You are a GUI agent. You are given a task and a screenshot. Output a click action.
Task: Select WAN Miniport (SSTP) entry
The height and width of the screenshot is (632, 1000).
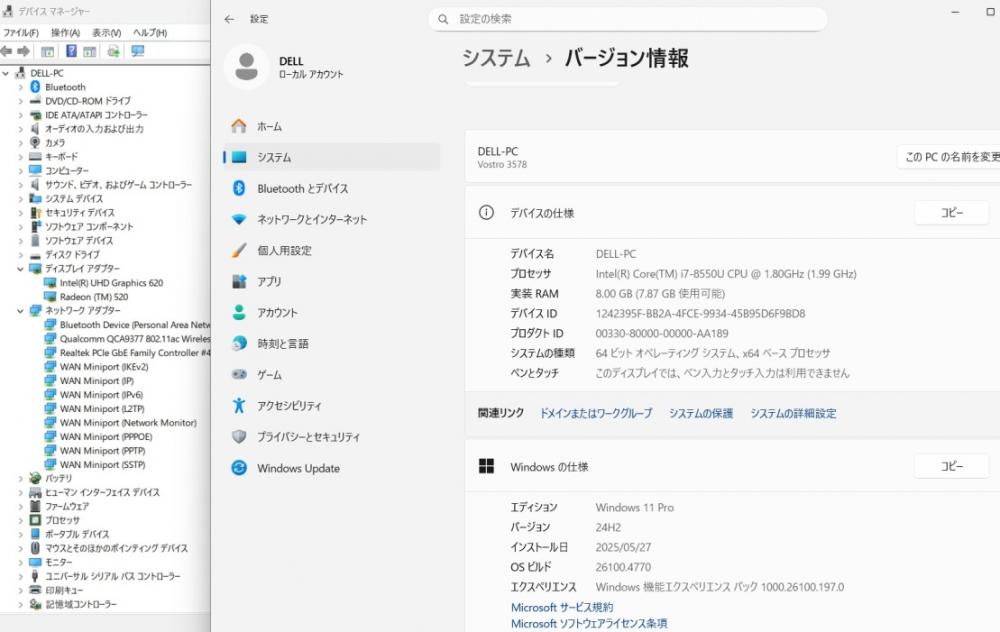tap(103, 465)
